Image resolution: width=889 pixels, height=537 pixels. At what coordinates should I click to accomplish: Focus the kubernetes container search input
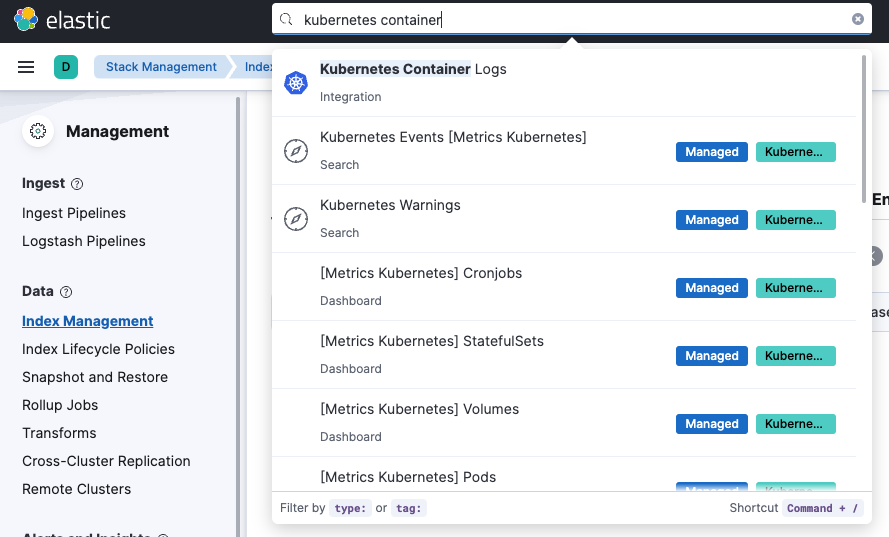click(x=572, y=20)
